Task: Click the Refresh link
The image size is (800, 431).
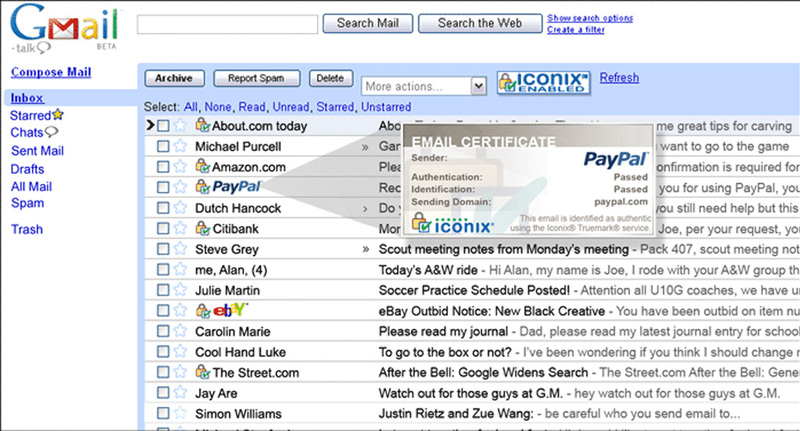Action: [619, 78]
